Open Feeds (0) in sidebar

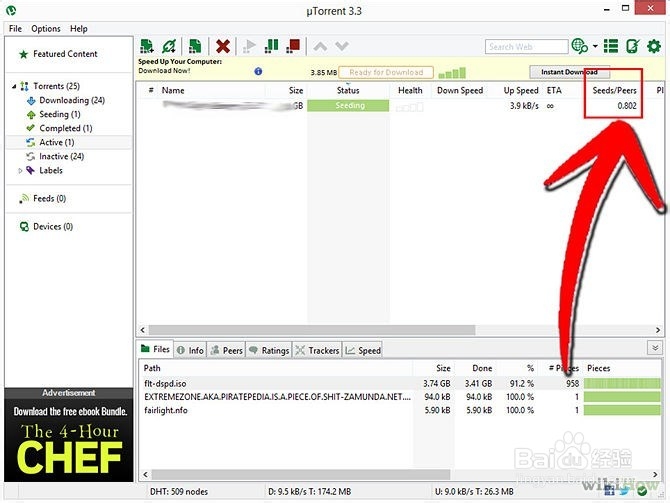50,199
